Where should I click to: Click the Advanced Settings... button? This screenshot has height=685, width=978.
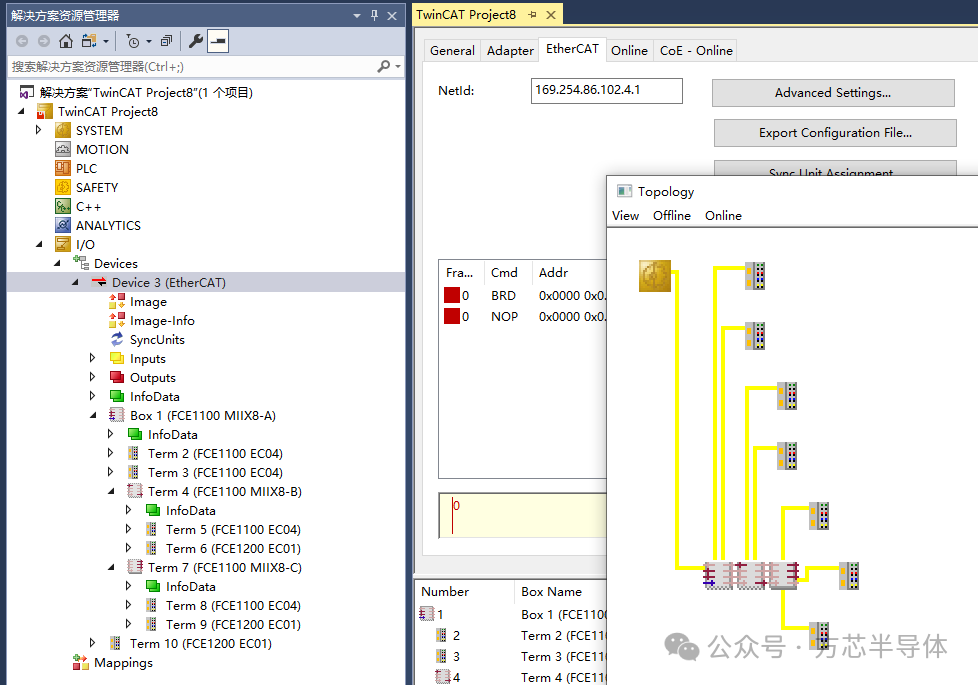pos(833,93)
